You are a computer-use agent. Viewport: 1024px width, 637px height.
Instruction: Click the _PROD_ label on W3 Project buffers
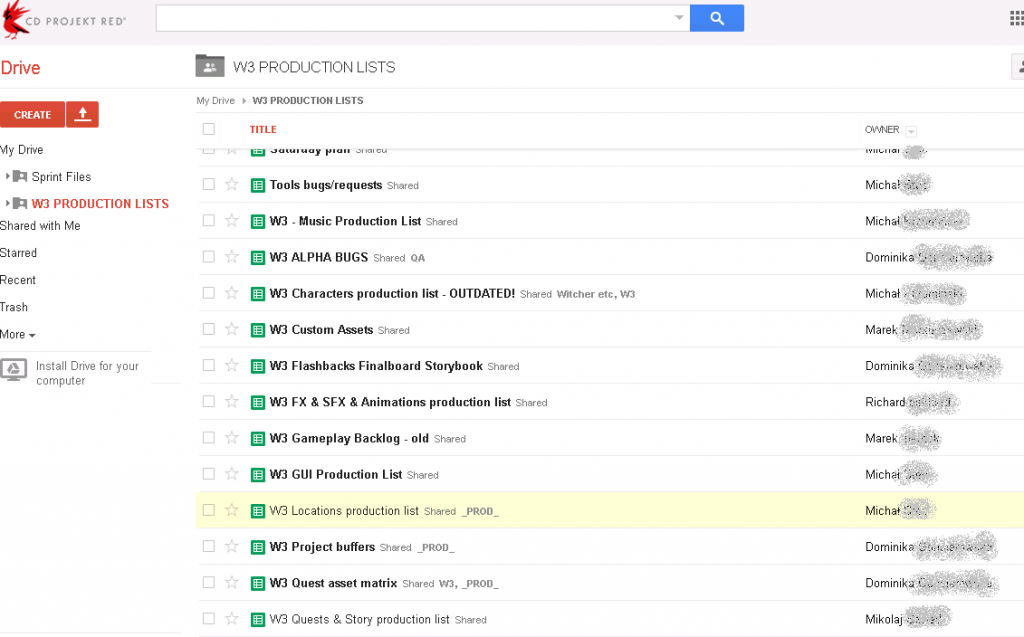point(436,547)
